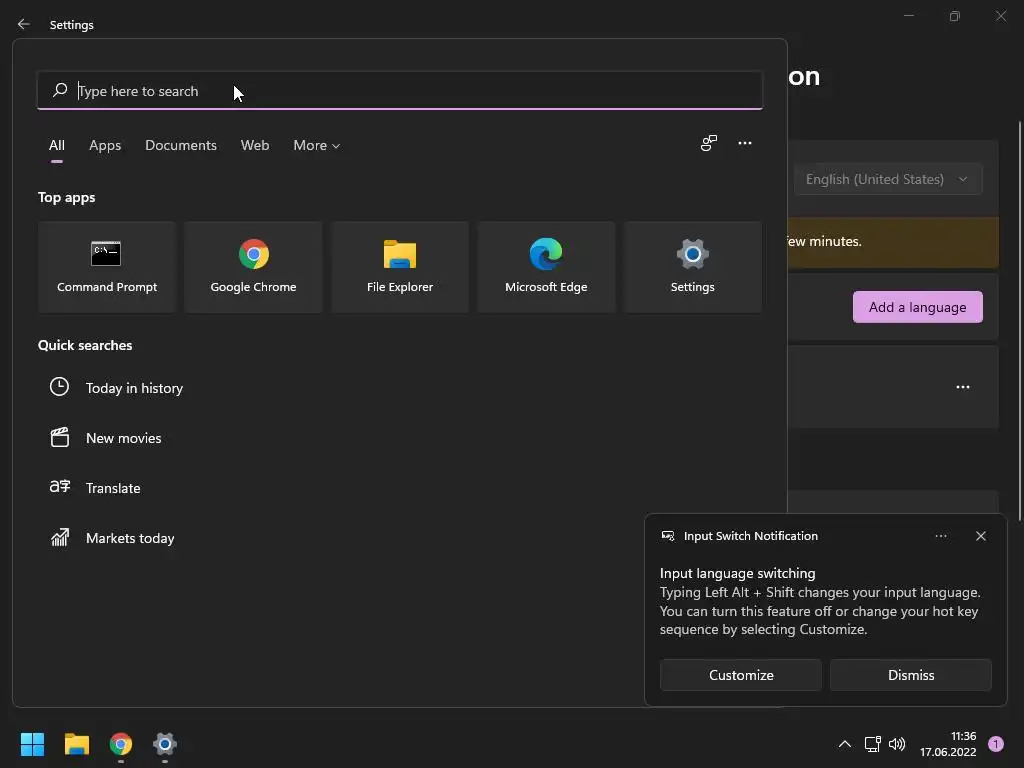Open search work/school account icon
The height and width of the screenshot is (768, 1024).
point(709,143)
